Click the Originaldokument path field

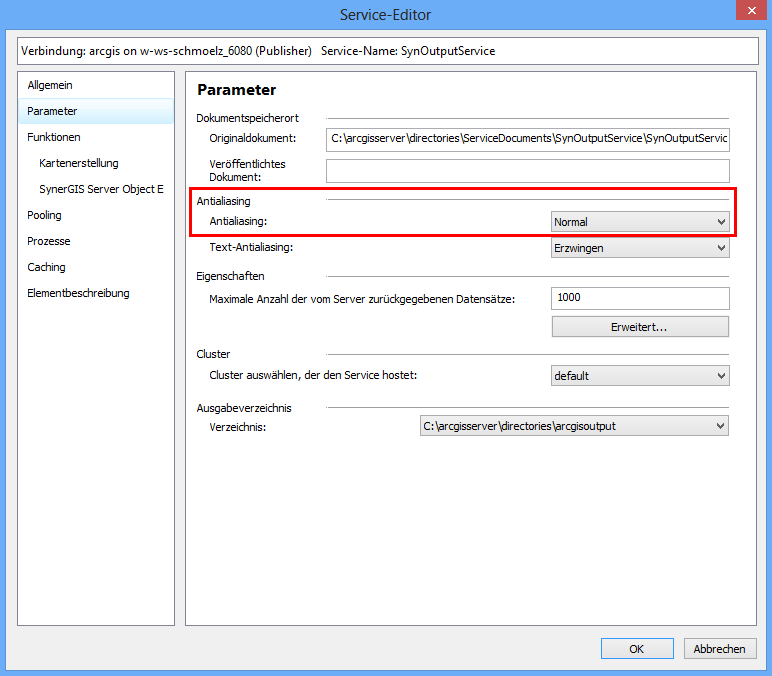pyautogui.click(x=527, y=139)
